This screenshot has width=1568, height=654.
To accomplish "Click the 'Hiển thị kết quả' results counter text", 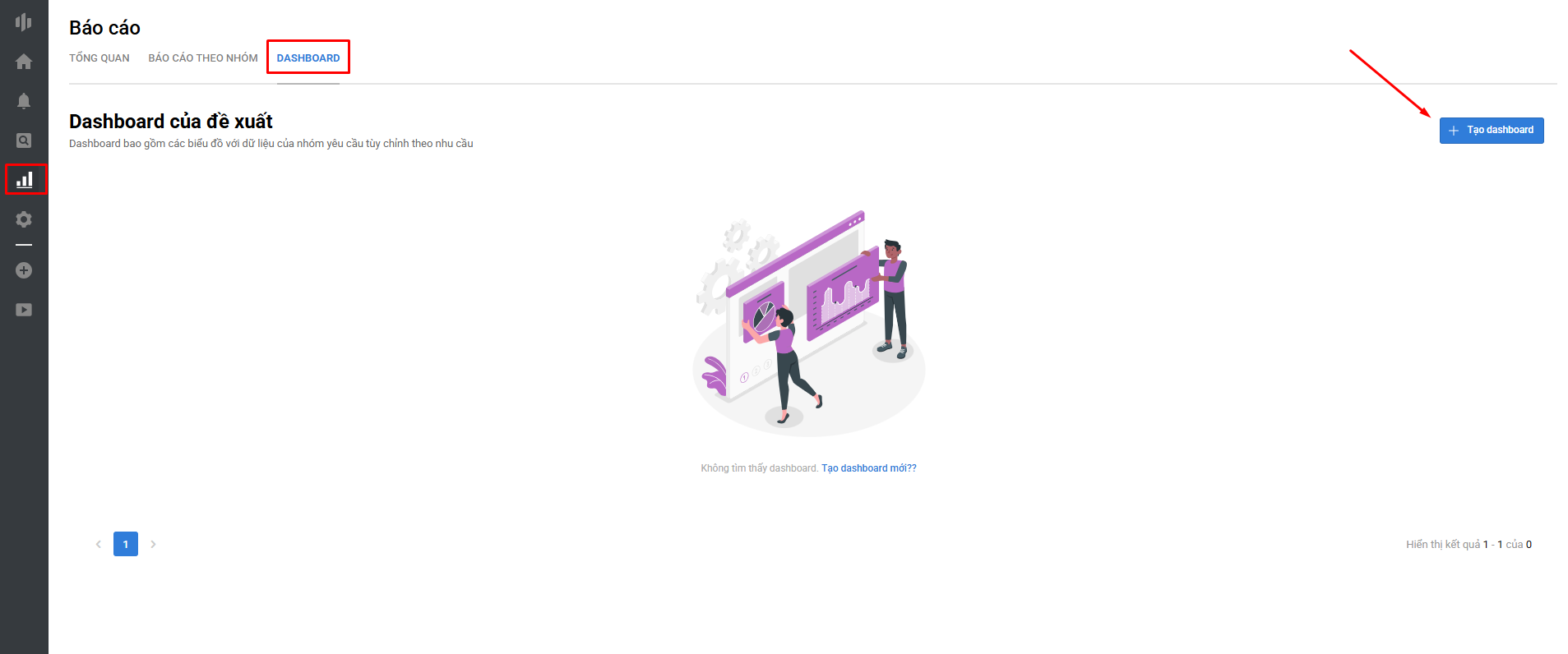I will tap(1469, 545).
